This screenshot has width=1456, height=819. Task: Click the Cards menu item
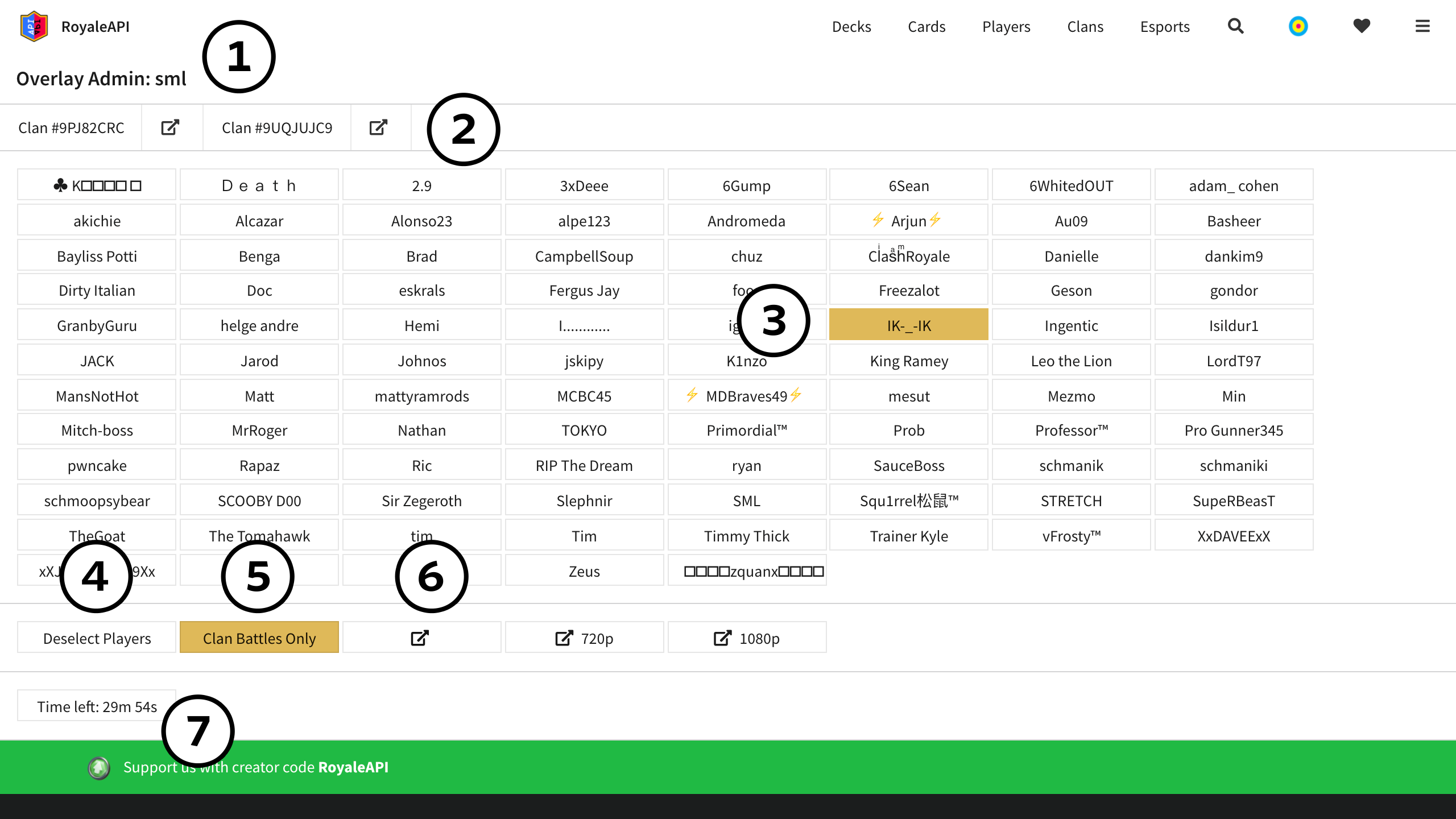tap(925, 26)
